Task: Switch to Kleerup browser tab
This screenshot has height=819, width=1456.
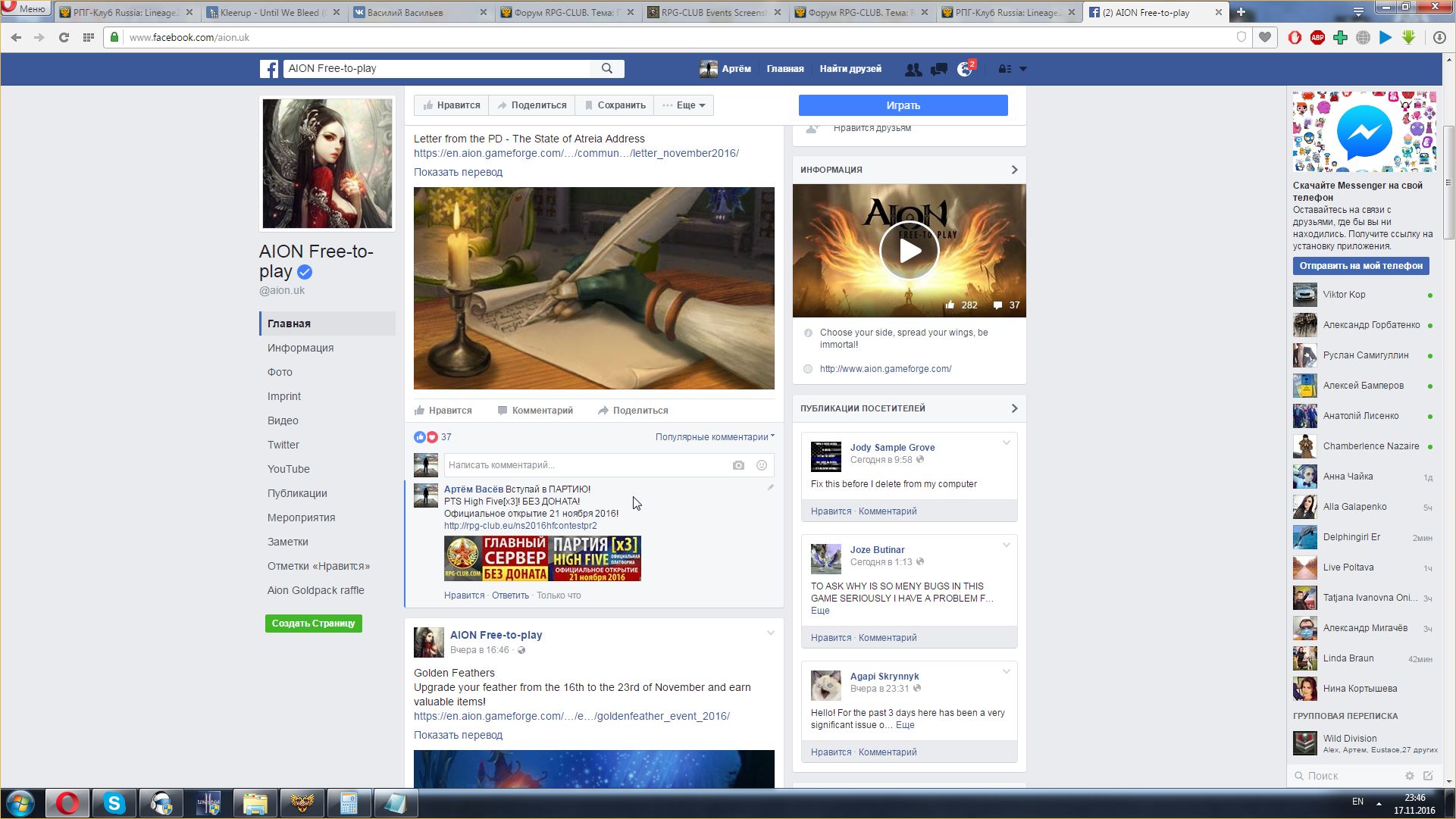Action: (x=274, y=13)
